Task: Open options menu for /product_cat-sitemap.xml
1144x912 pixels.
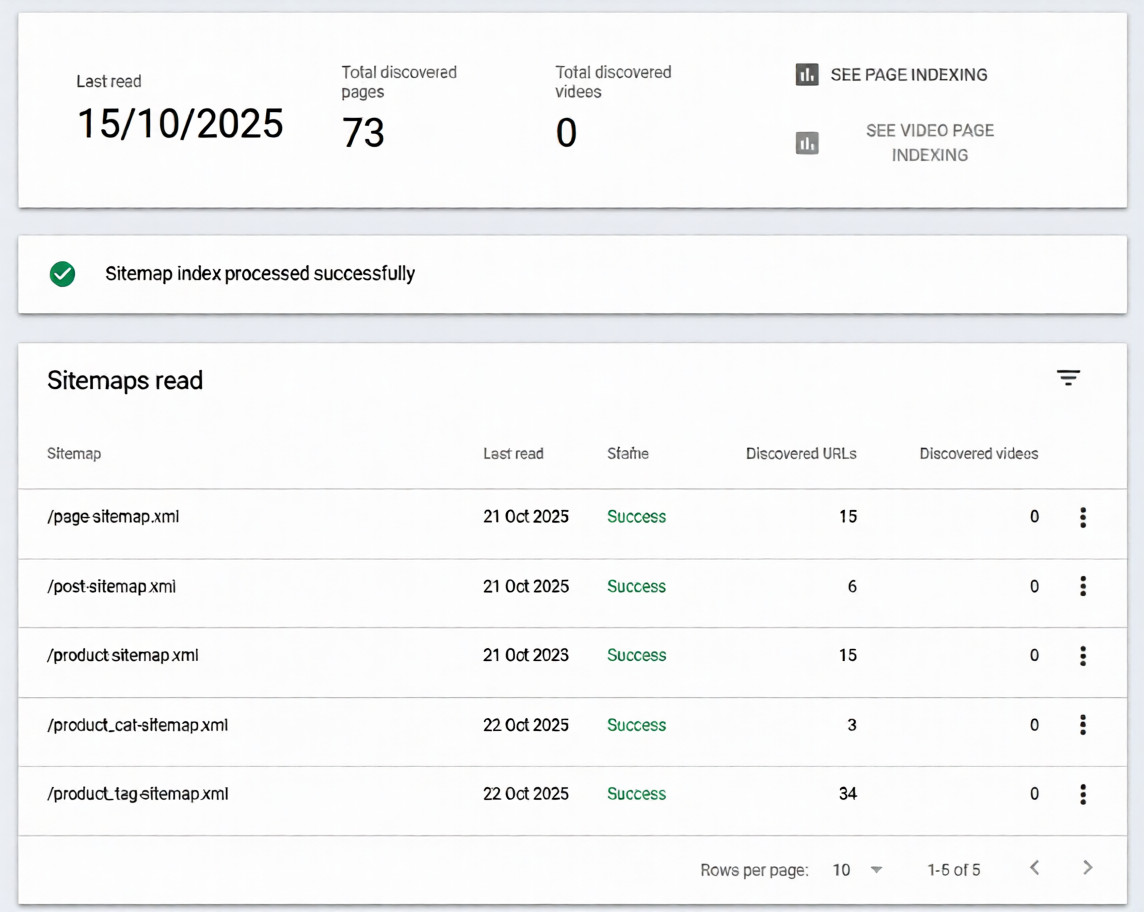Action: click(1083, 724)
